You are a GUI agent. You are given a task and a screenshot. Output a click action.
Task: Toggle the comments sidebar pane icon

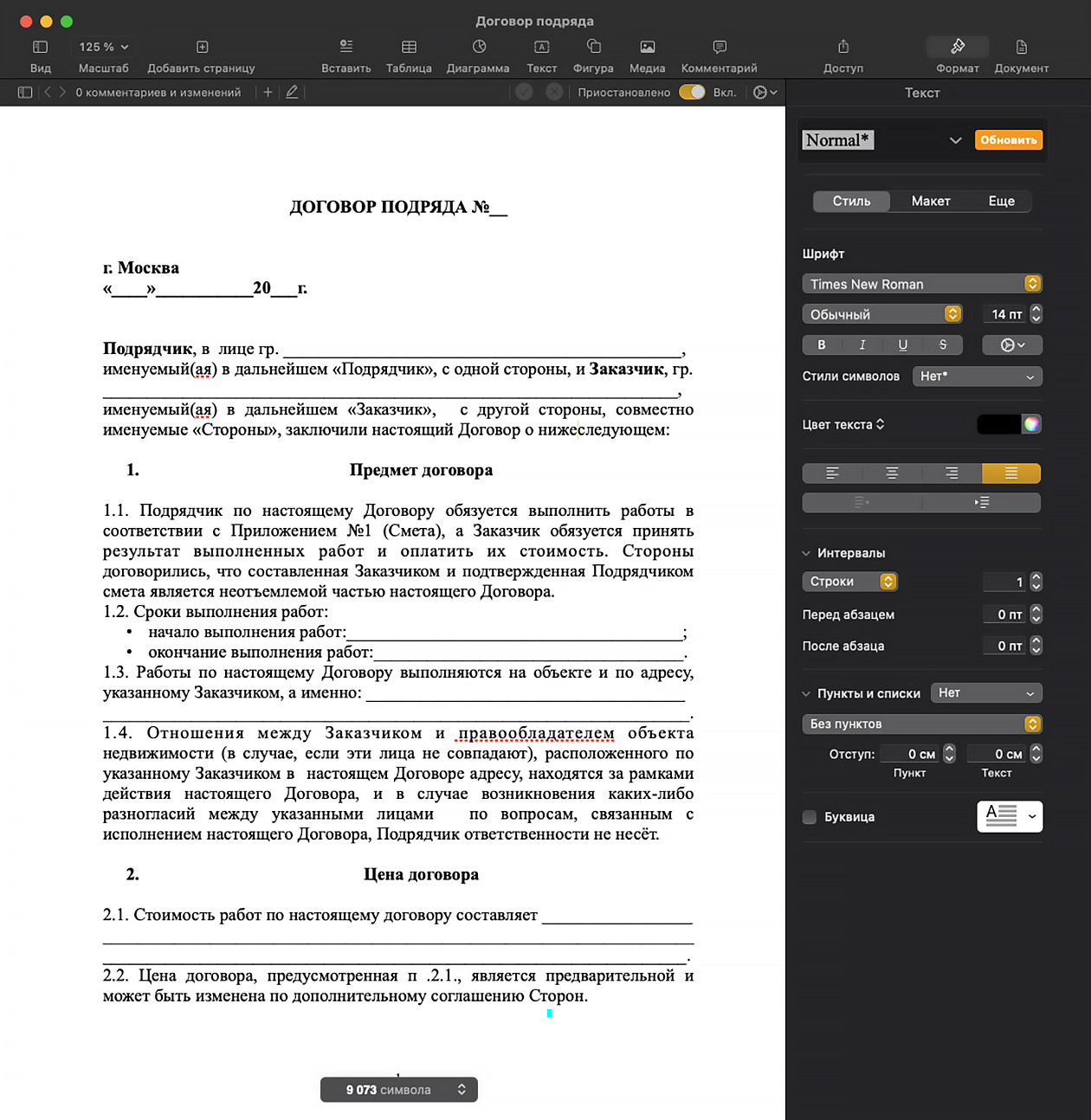click(x=25, y=93)
